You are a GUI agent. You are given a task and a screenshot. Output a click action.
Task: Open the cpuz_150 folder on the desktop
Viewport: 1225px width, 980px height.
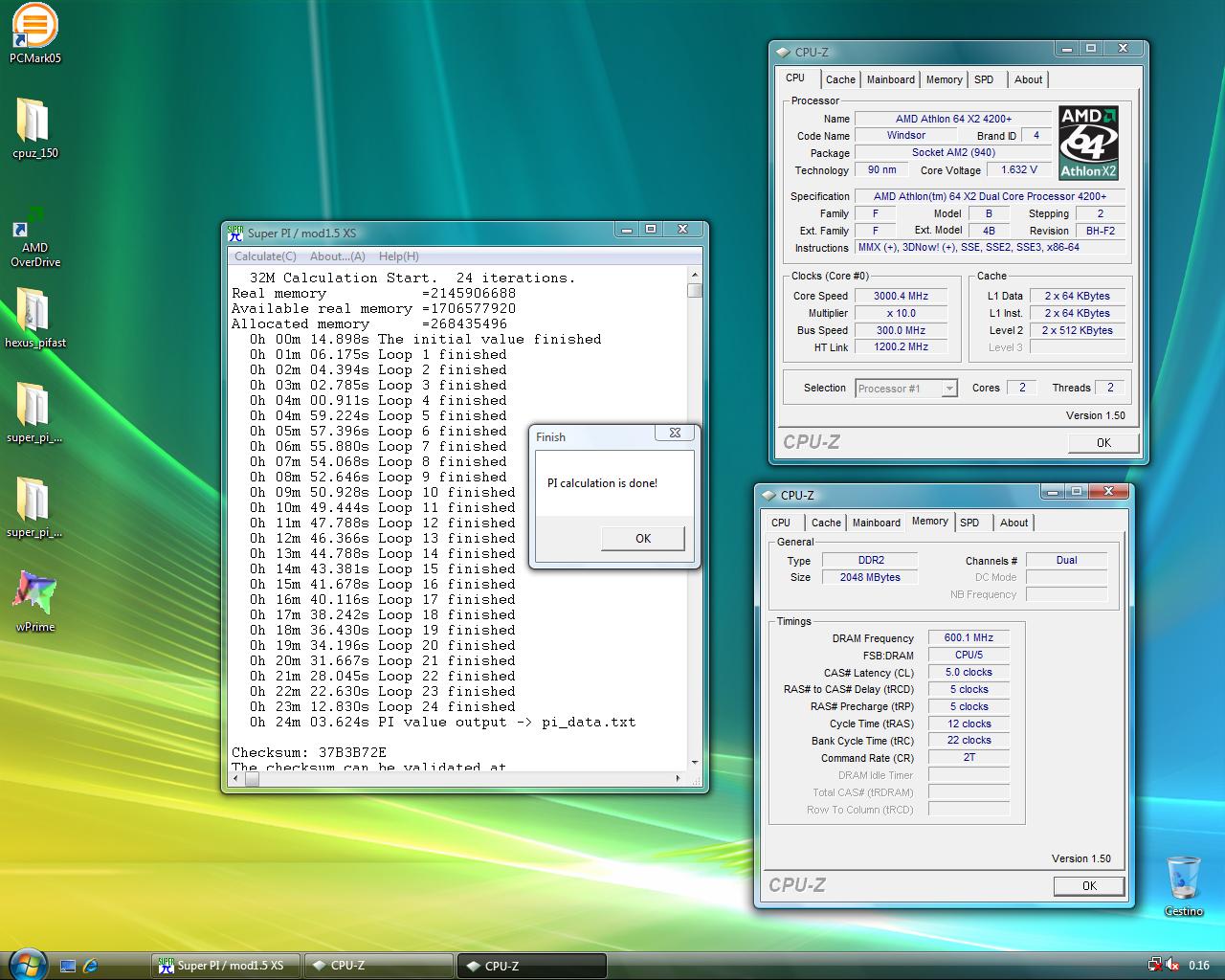click(34, 128)
